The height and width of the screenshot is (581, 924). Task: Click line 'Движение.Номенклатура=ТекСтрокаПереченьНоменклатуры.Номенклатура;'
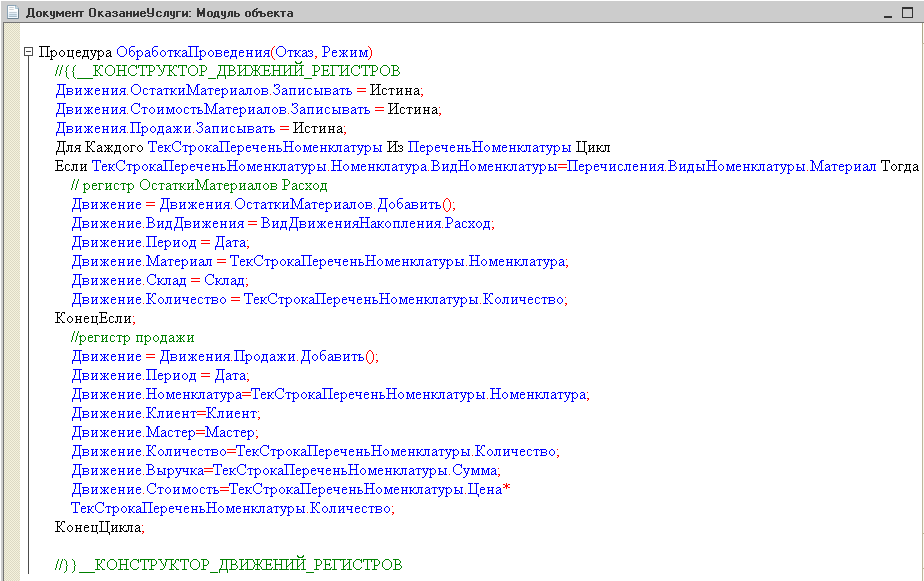(x=331, y=395)
